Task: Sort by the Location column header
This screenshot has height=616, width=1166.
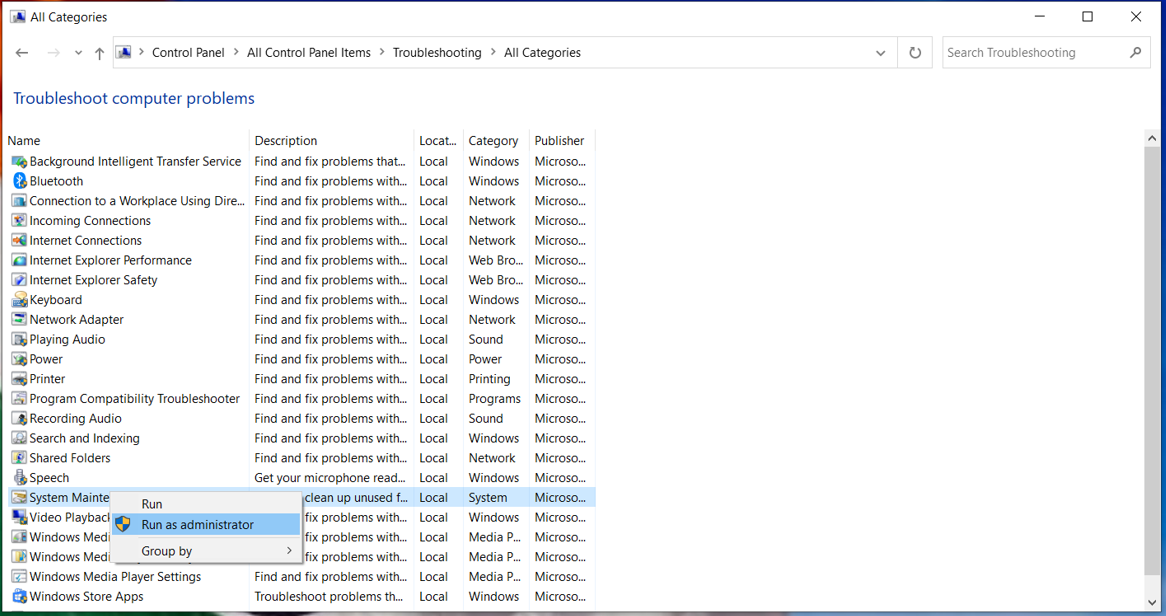Action: 437,141
